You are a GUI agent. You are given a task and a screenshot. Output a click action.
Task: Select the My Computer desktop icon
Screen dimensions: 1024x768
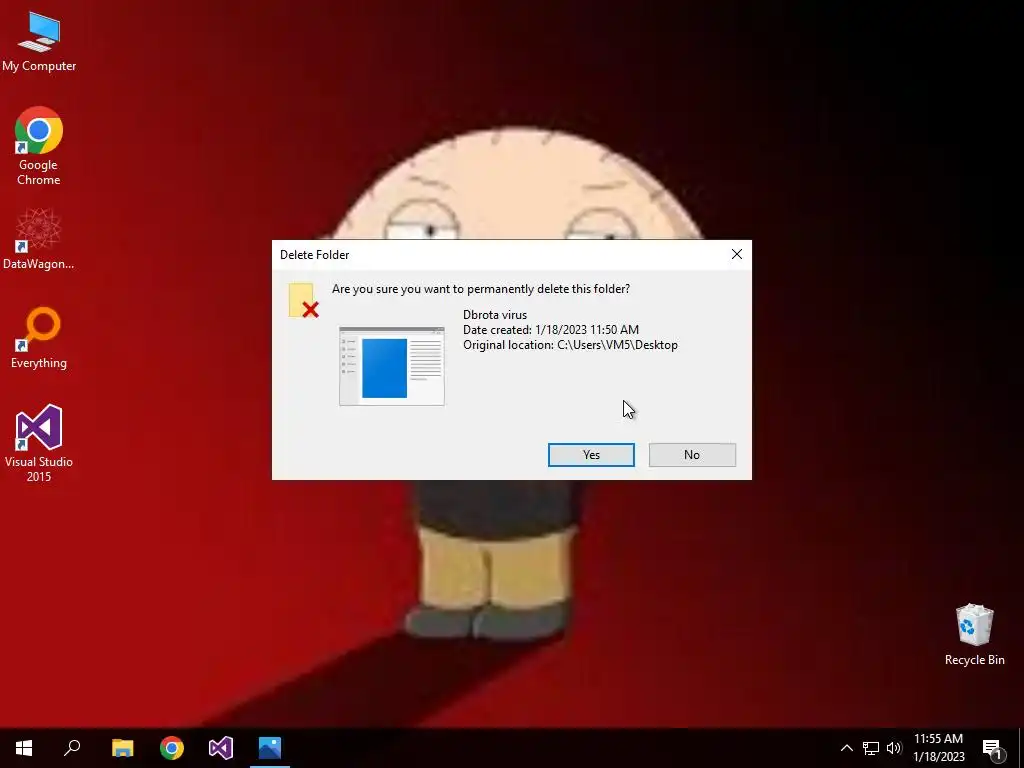(39, 41)
